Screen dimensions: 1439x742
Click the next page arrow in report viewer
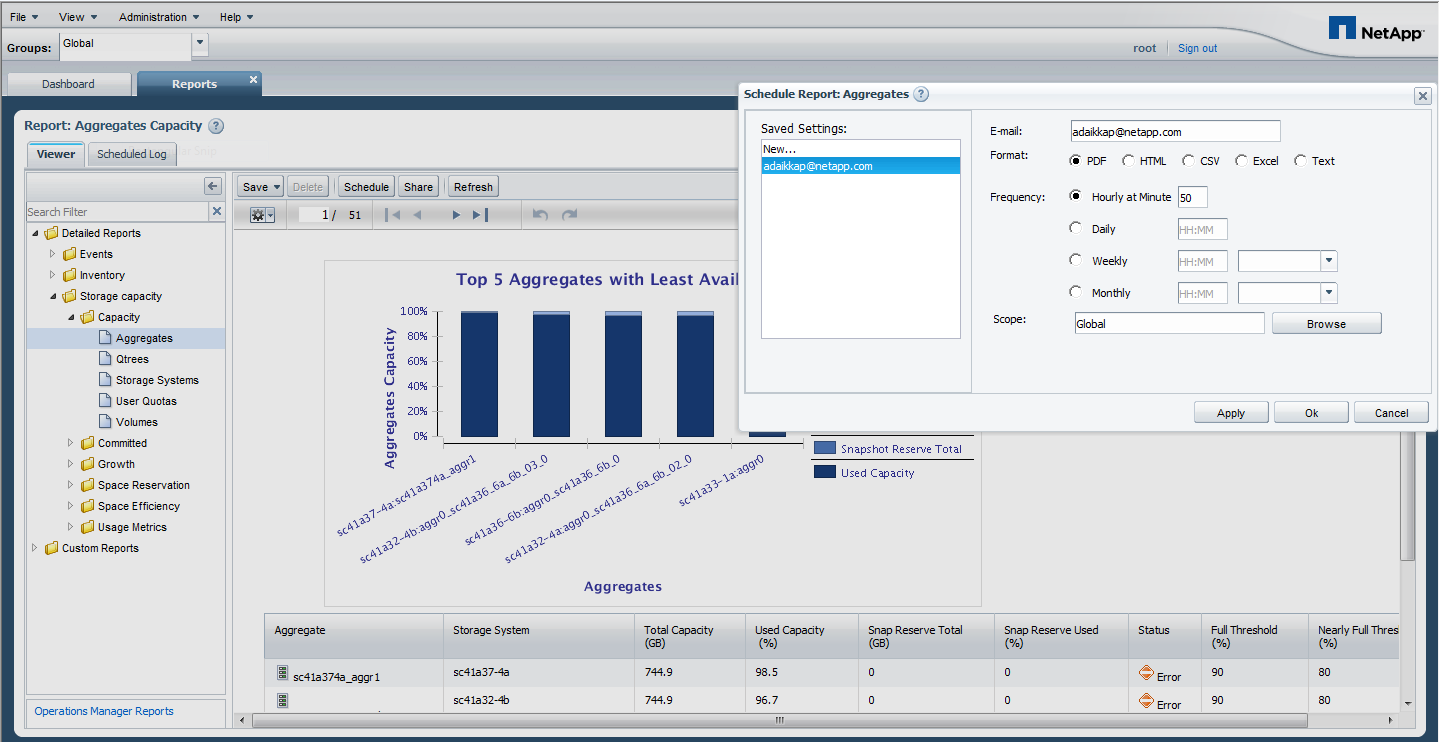click(x=456, y=215)
